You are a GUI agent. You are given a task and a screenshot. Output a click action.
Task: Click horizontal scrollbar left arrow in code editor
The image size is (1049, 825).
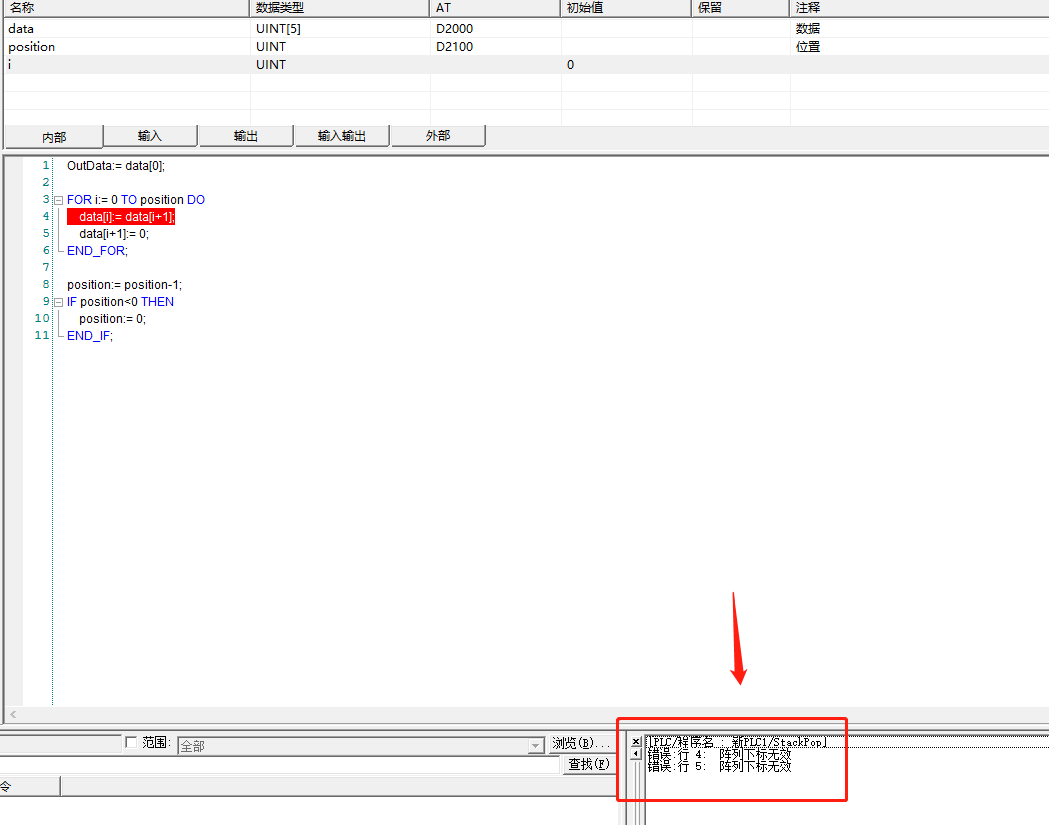tap(13, 715)
